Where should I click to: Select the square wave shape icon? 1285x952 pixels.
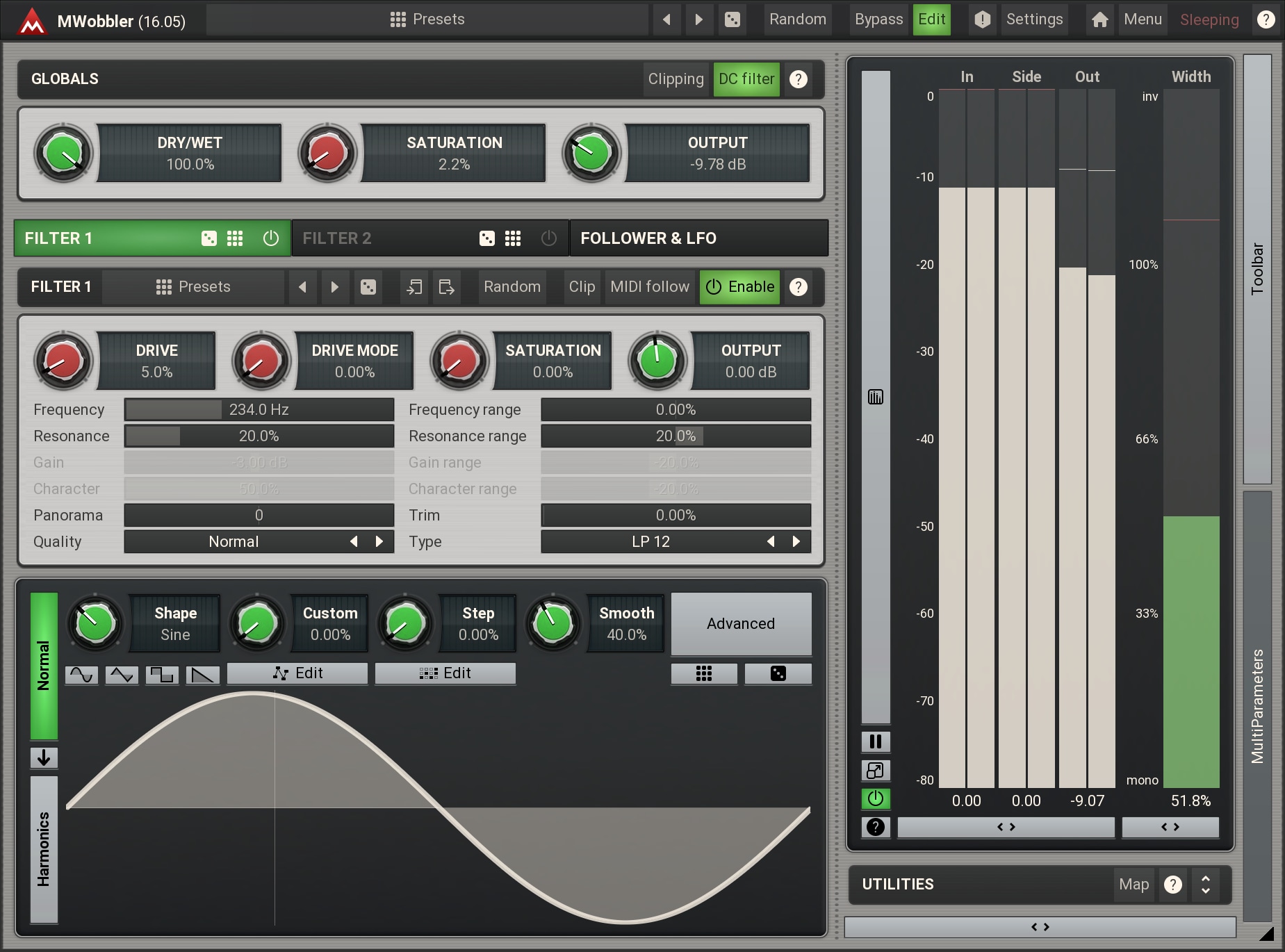[x=162, y=674]
